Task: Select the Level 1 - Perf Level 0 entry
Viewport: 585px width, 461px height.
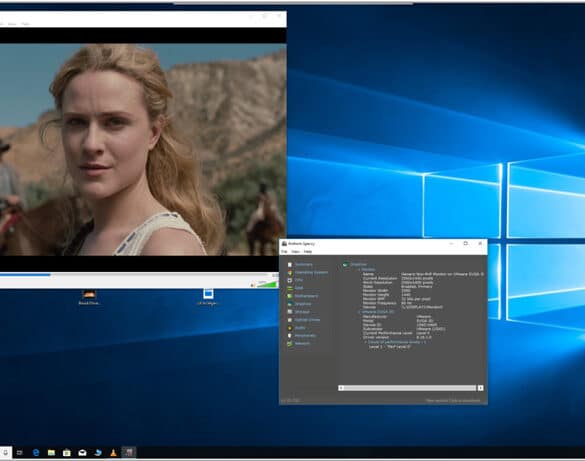Action: click(390, 346)
